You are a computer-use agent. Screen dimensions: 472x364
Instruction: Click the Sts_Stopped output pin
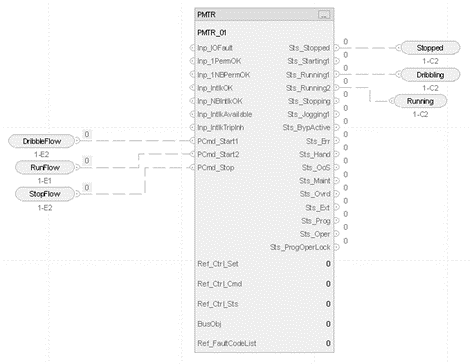tap(336, 48)
